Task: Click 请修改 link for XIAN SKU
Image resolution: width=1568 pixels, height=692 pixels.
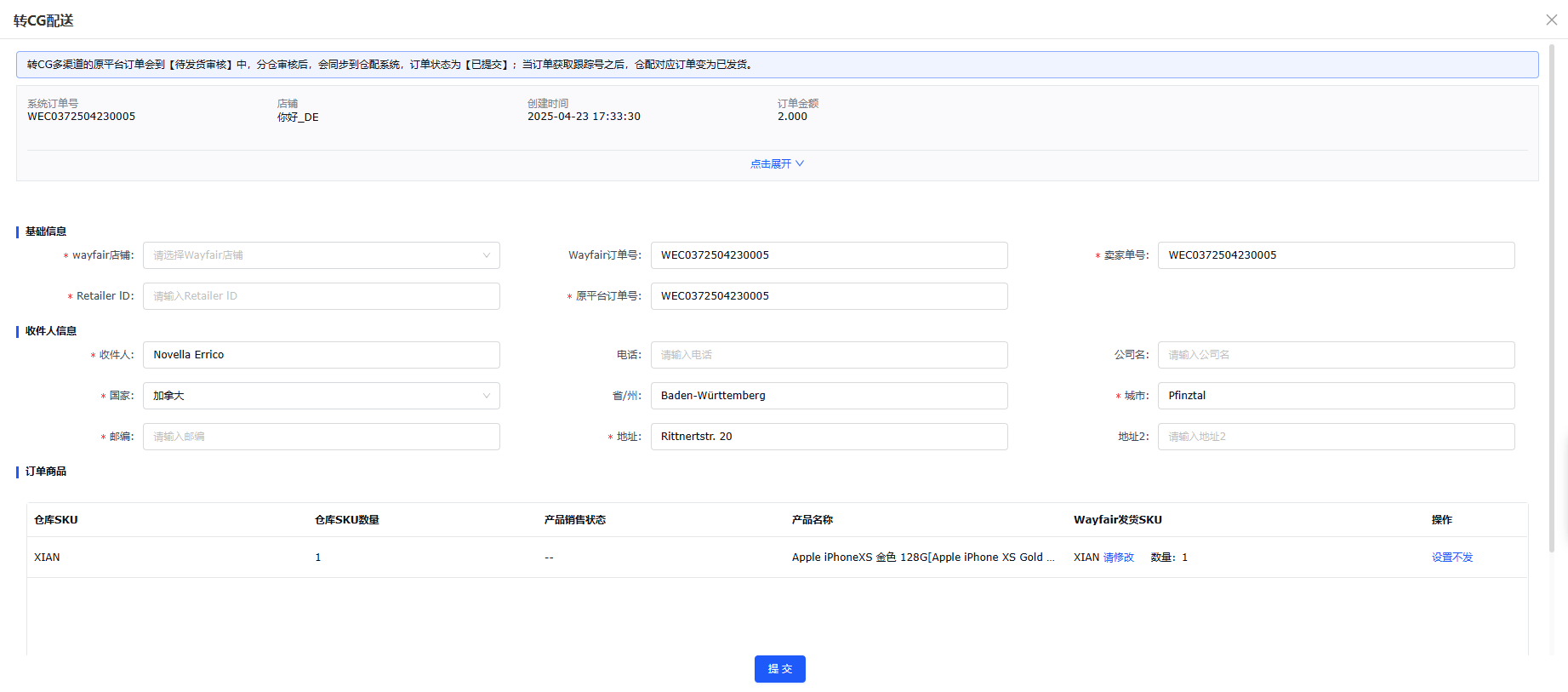Action: [1118, 558]
